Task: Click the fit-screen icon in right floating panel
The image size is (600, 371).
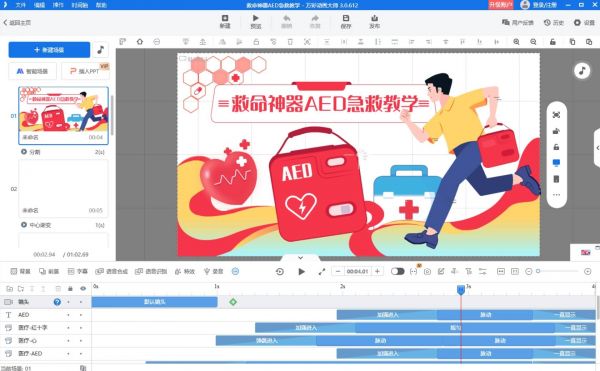Action: [x=556, y=115]
